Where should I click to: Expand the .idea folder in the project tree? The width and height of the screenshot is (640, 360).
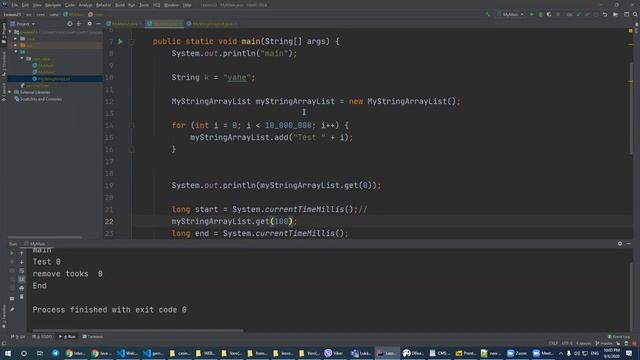click(16, 38)
